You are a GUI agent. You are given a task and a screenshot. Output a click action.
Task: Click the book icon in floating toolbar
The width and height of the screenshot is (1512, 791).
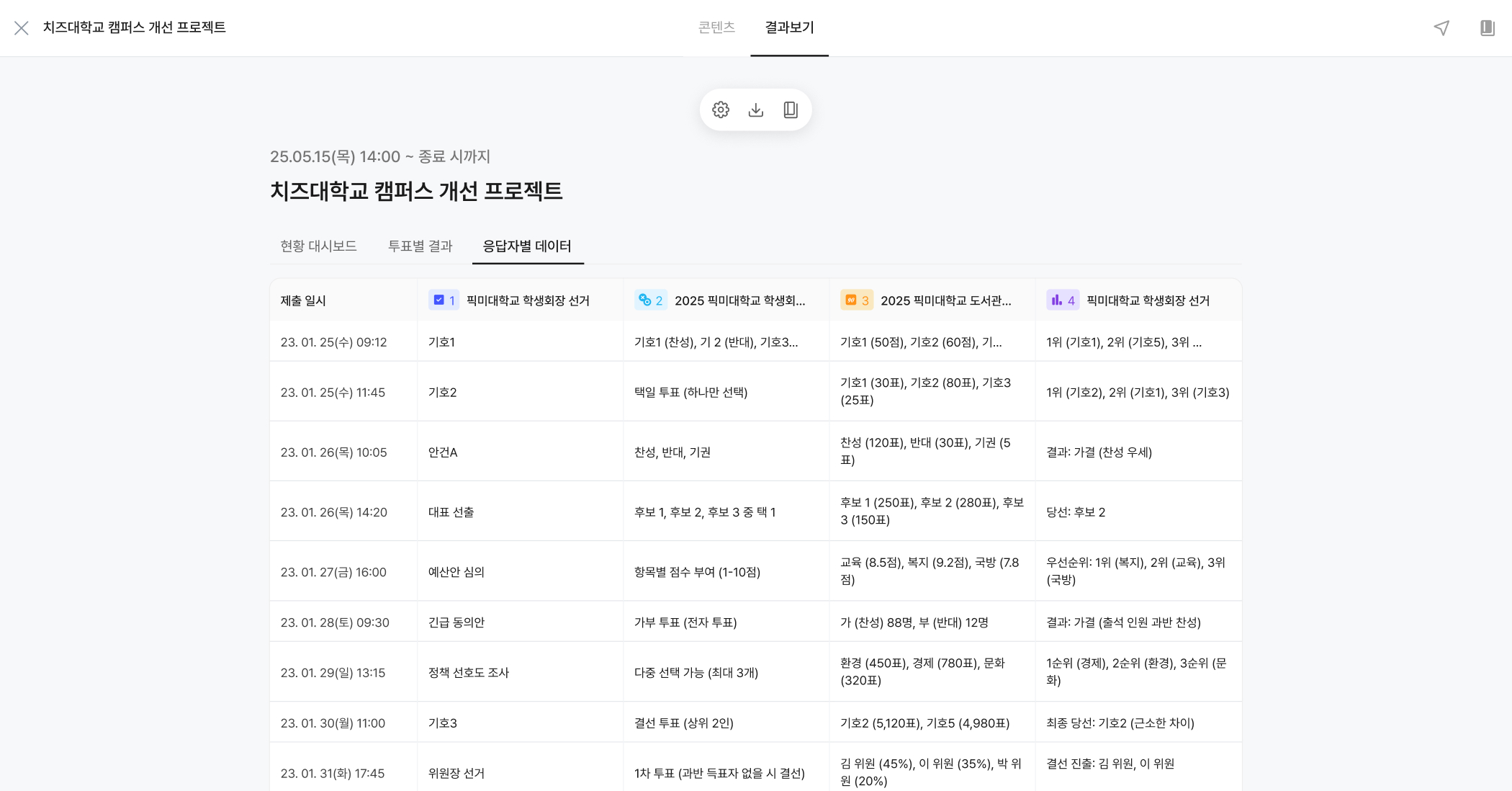click(790, 110)
